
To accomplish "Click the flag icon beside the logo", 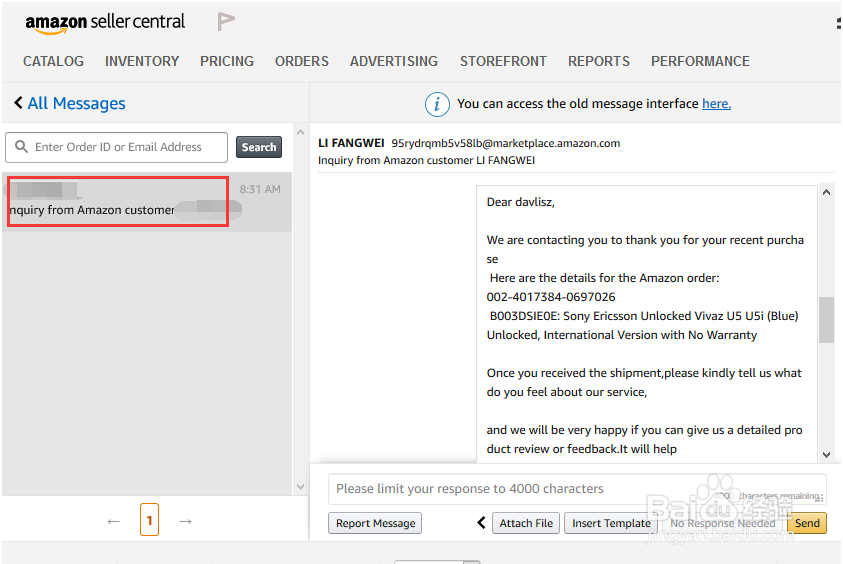I will (226, 22).
